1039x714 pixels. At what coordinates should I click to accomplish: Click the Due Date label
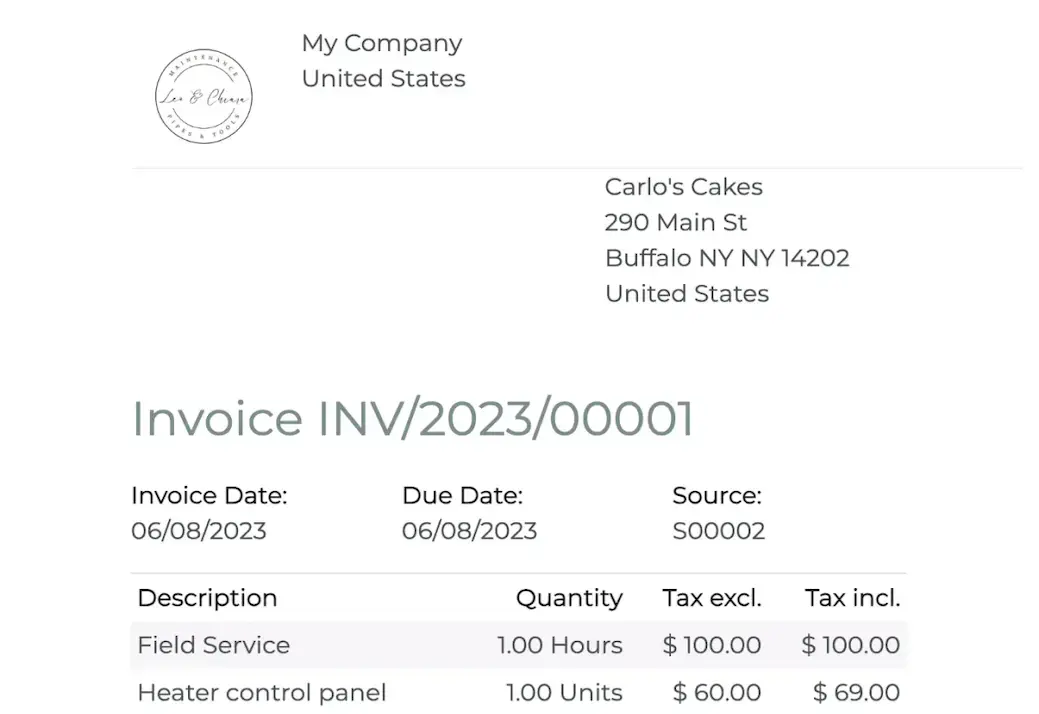tap(463, 495)
